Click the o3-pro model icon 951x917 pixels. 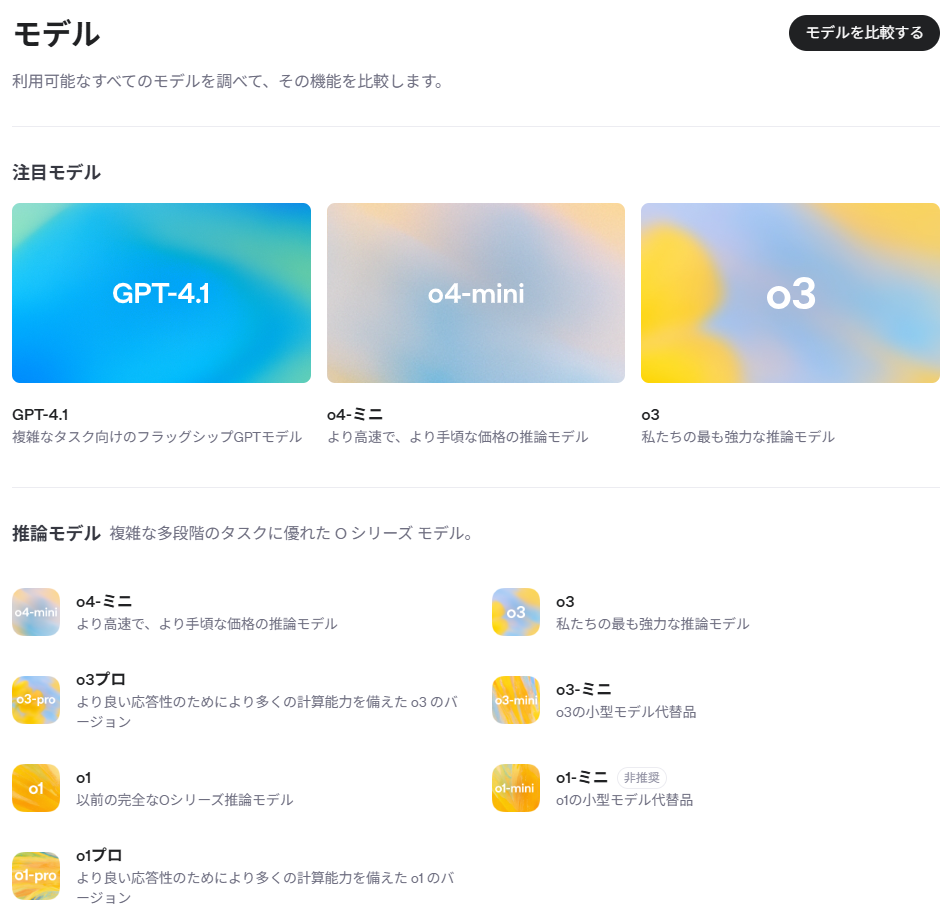click(36, 700)
